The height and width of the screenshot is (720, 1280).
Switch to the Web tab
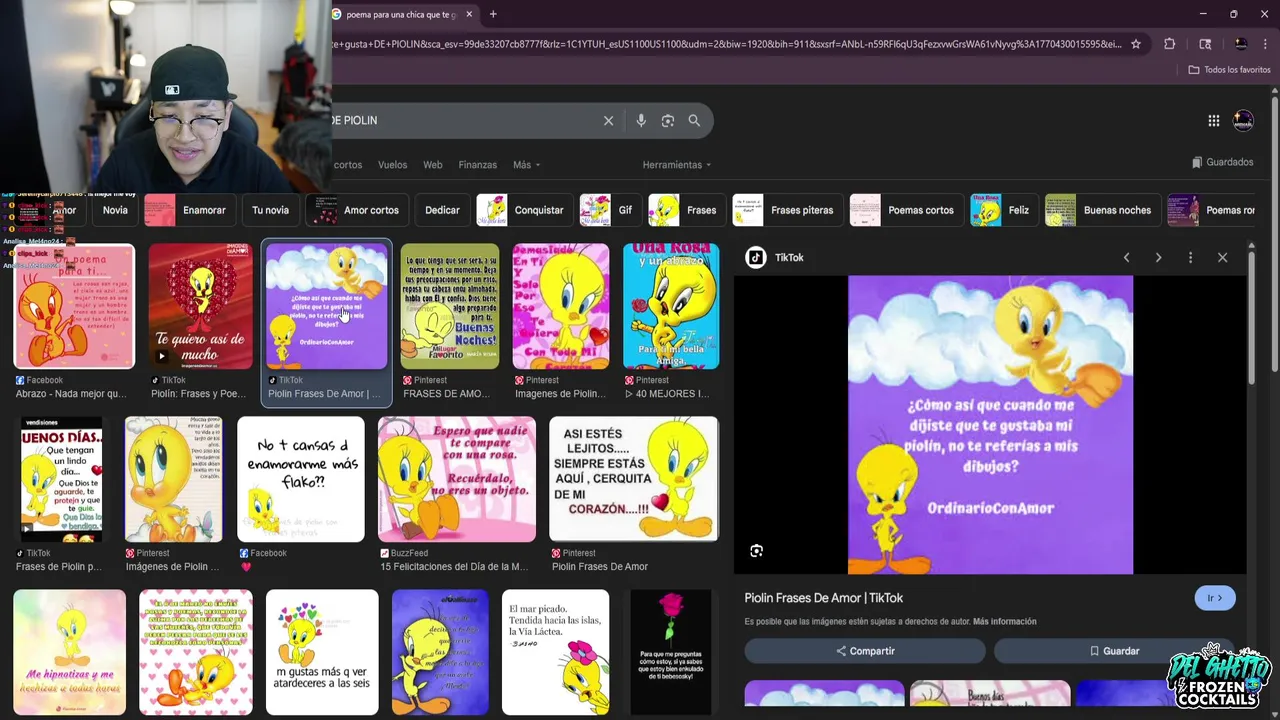(432, 165)
